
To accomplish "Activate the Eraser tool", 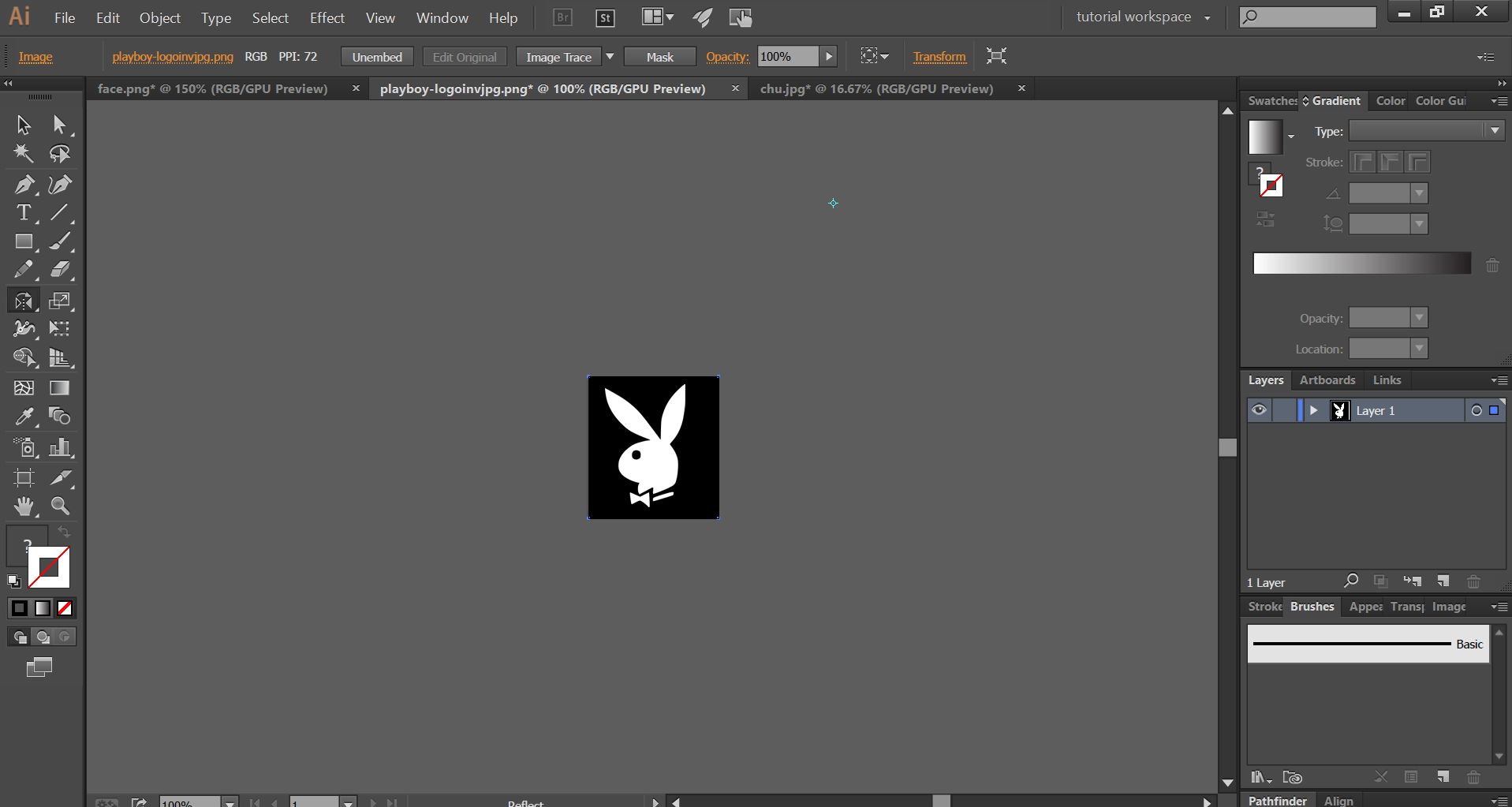I will (59, 270).
